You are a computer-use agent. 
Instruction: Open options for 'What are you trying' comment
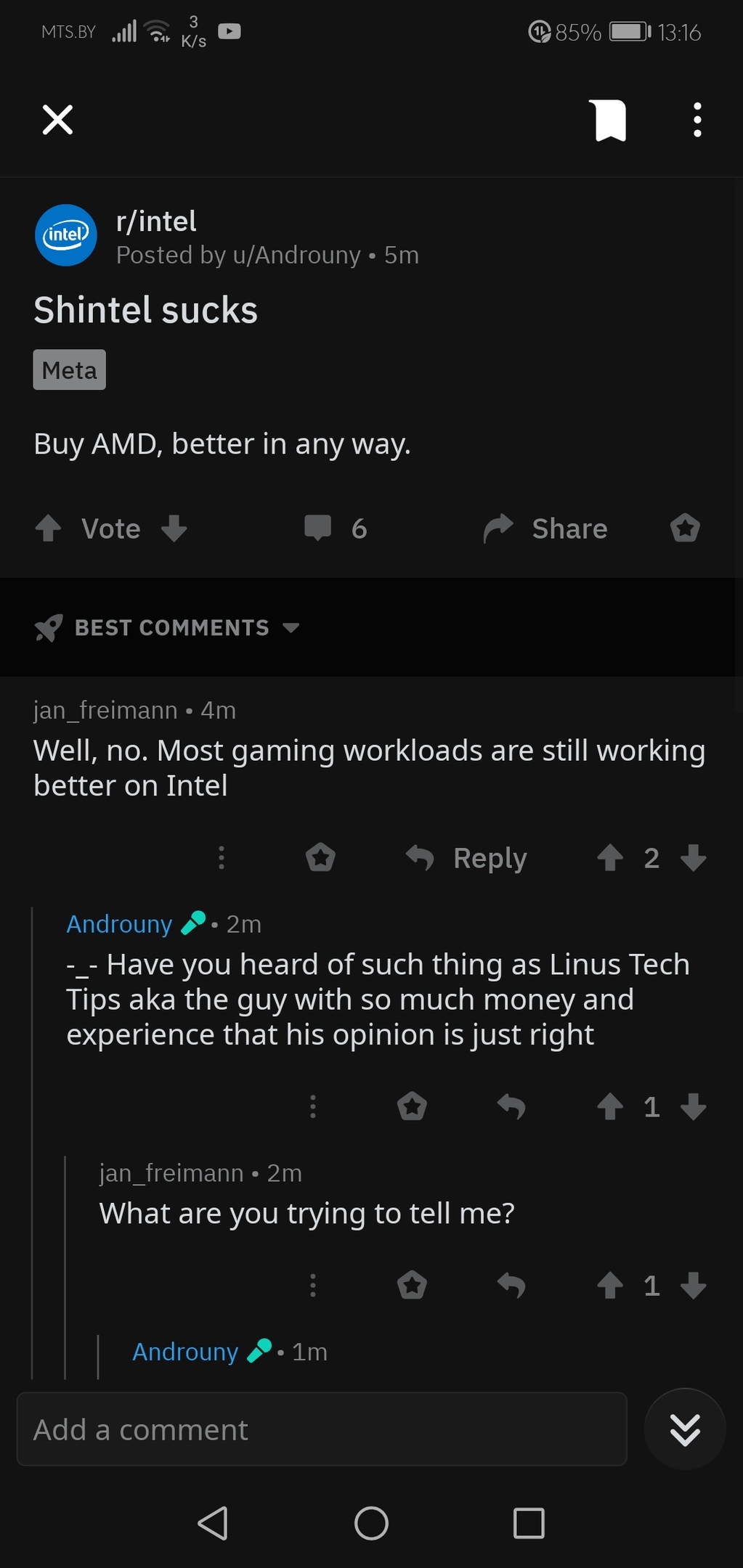point(313,1286)
